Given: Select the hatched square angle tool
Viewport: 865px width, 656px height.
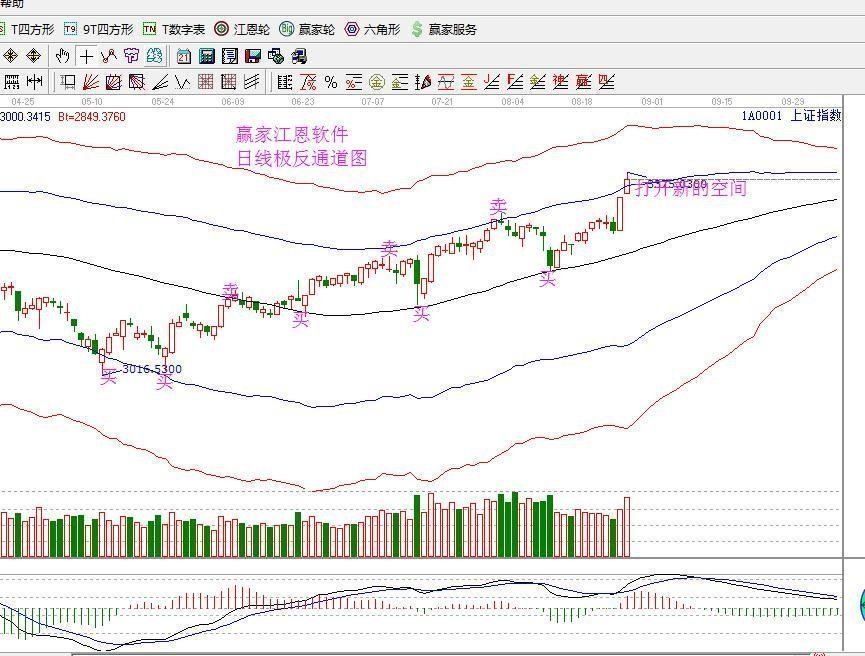Looking at the screenshot, I should (137, 83).
